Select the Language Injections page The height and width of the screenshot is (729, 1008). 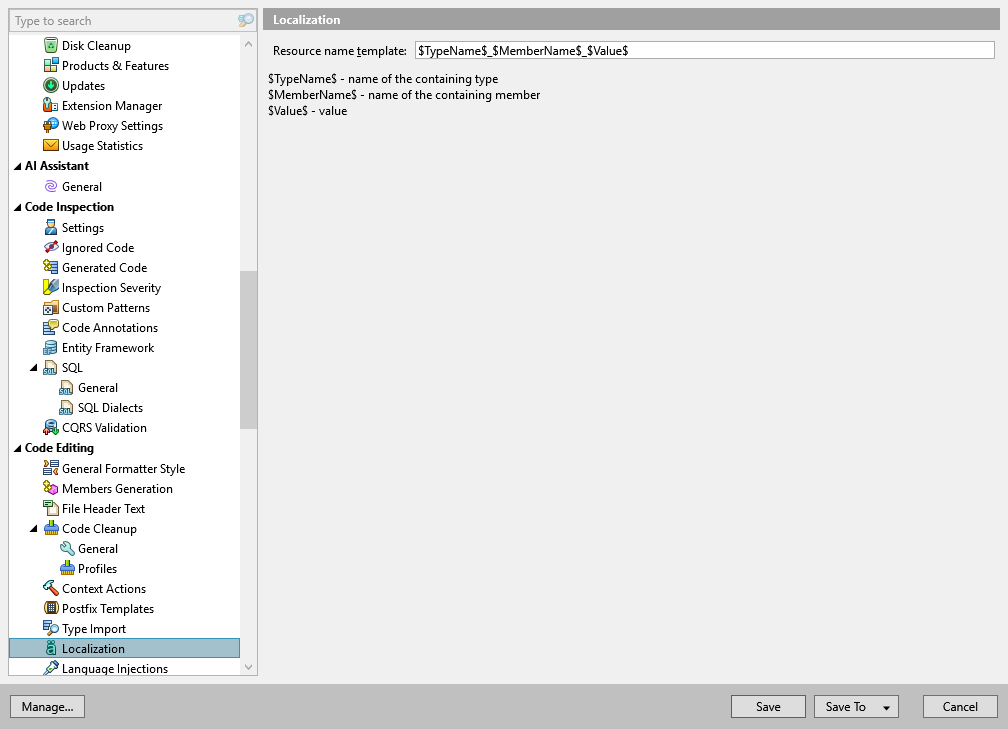[113, 668]
